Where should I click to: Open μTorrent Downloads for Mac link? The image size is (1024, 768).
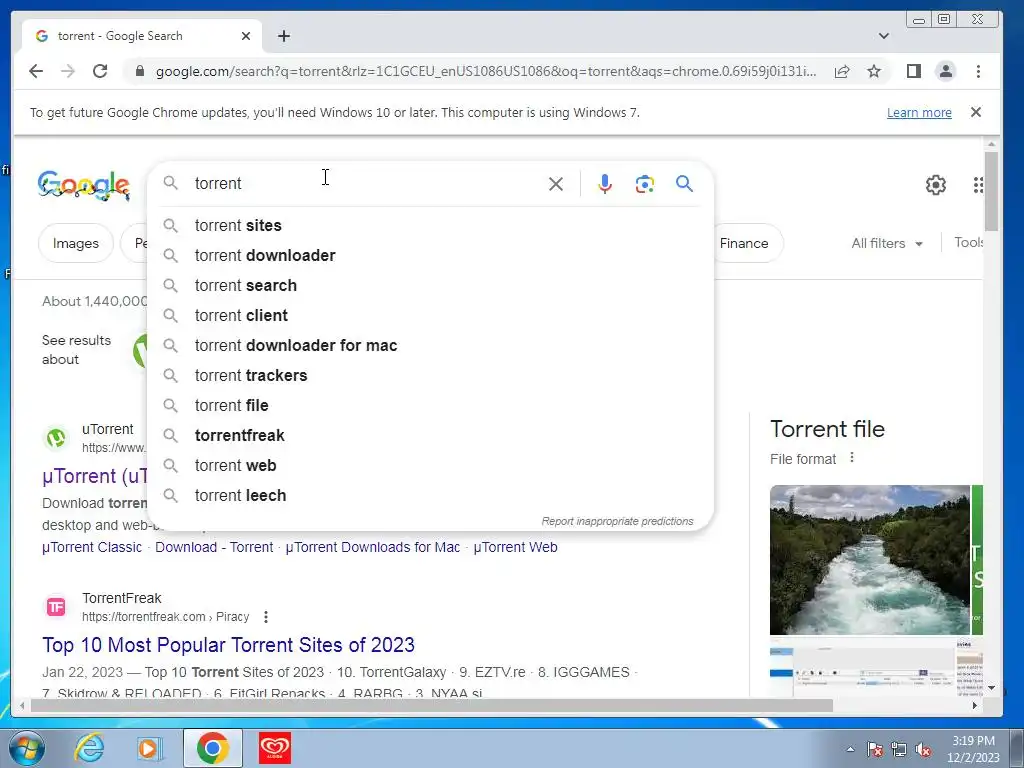coord(373,547)
